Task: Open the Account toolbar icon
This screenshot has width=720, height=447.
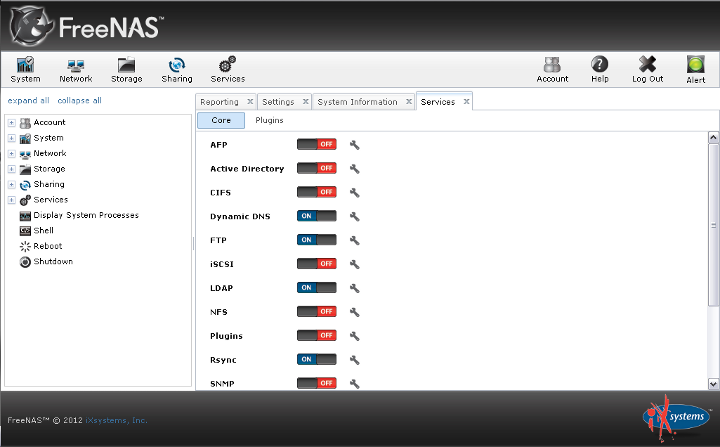Action: coord(552,70)
